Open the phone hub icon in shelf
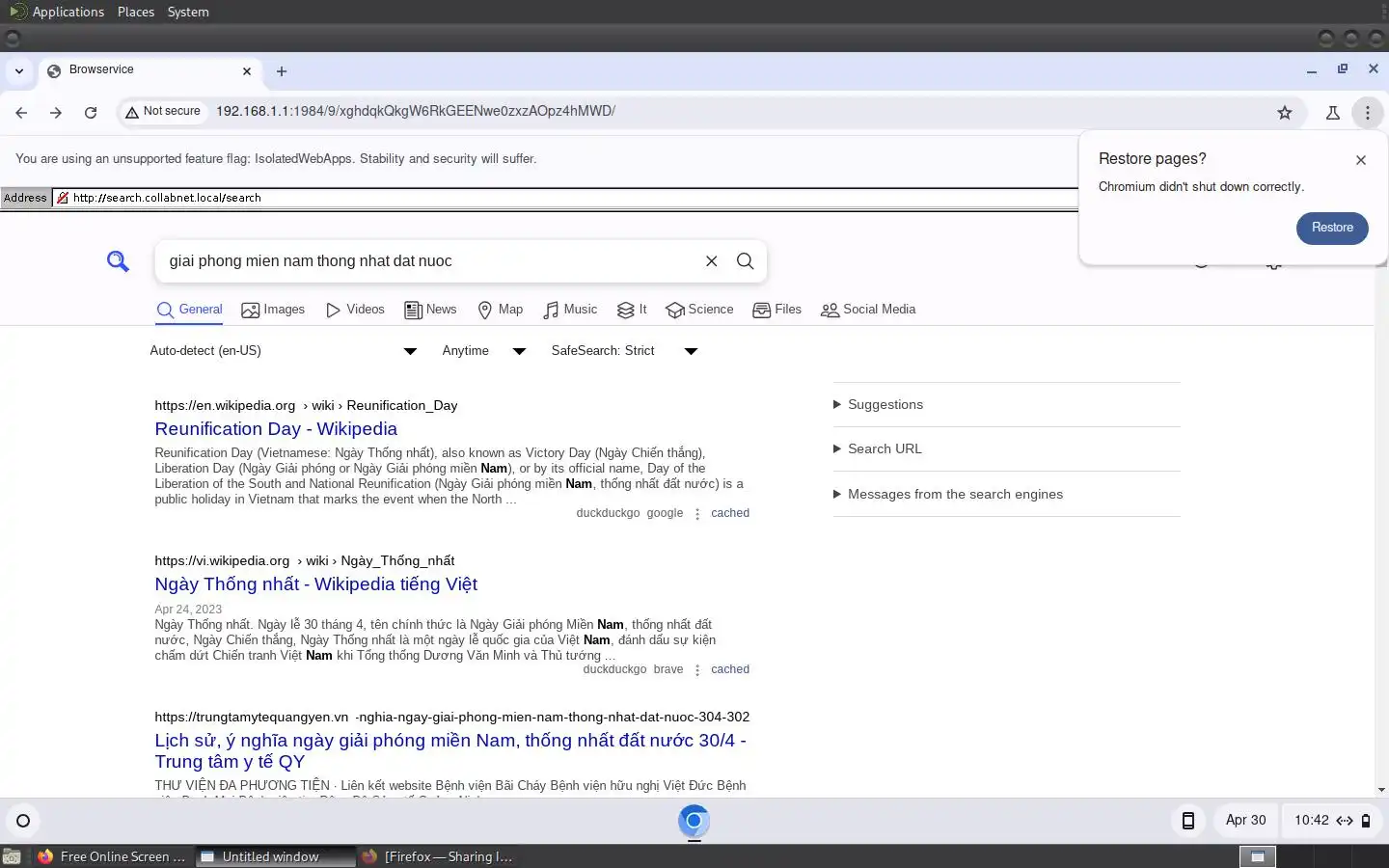 (1188, 821)
